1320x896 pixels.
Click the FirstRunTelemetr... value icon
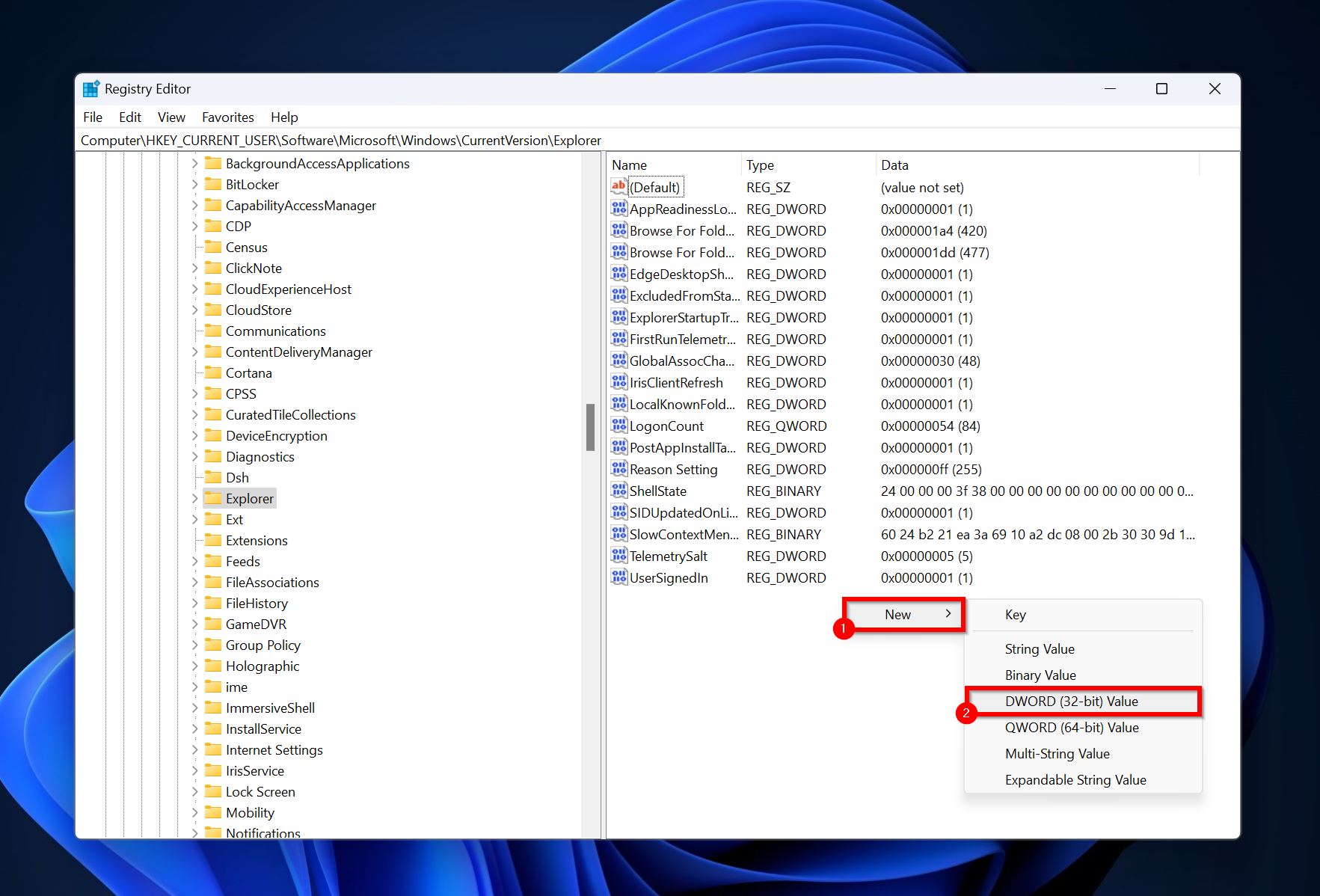[x=618, y=339]
